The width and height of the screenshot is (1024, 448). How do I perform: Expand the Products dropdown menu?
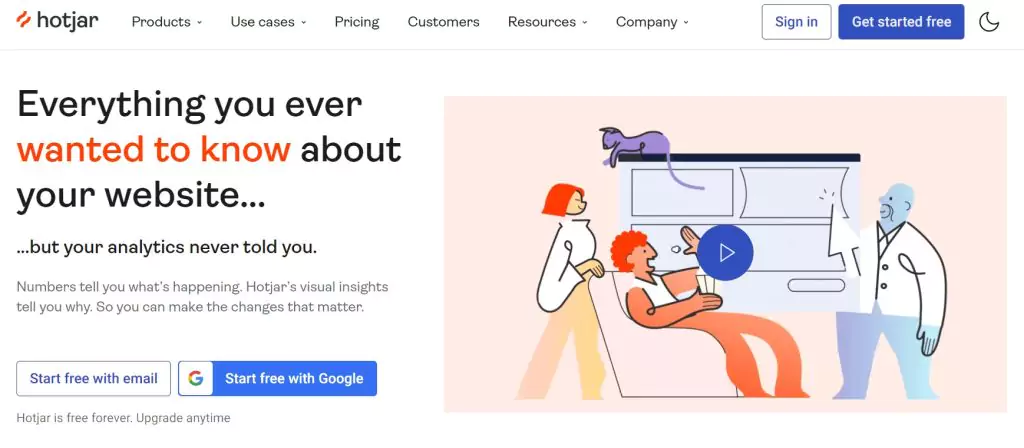[167, 22]
